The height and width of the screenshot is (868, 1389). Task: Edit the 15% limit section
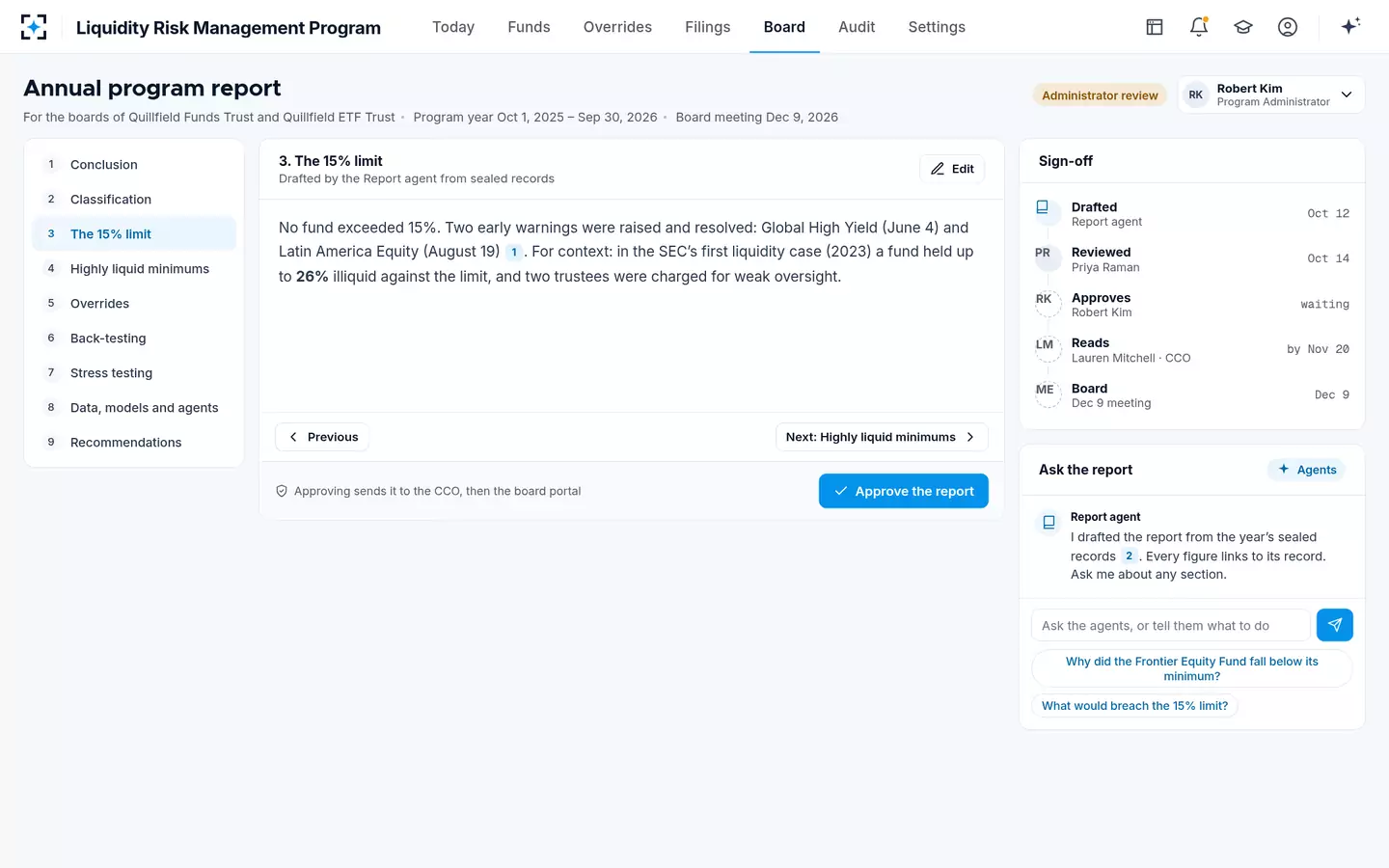[952, 169]
